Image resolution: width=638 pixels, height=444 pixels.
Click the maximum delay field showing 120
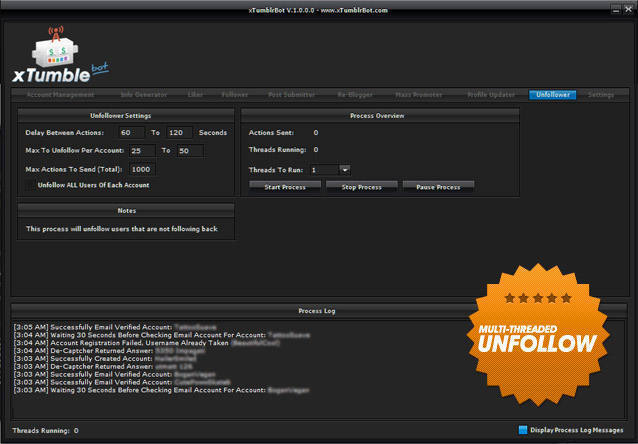[179, 133]
